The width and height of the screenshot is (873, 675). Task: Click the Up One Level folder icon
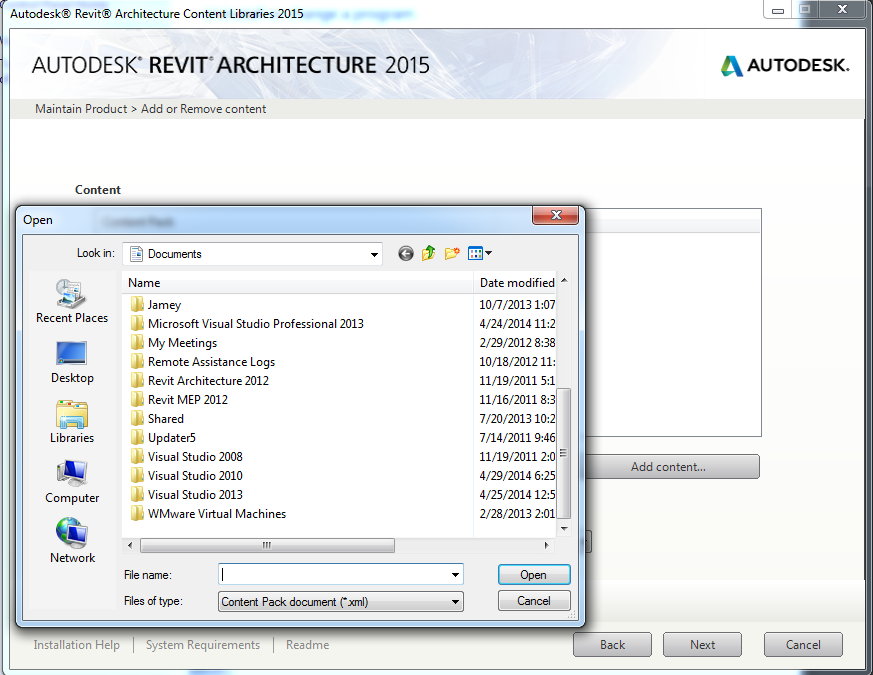click(x=428, y=254)
